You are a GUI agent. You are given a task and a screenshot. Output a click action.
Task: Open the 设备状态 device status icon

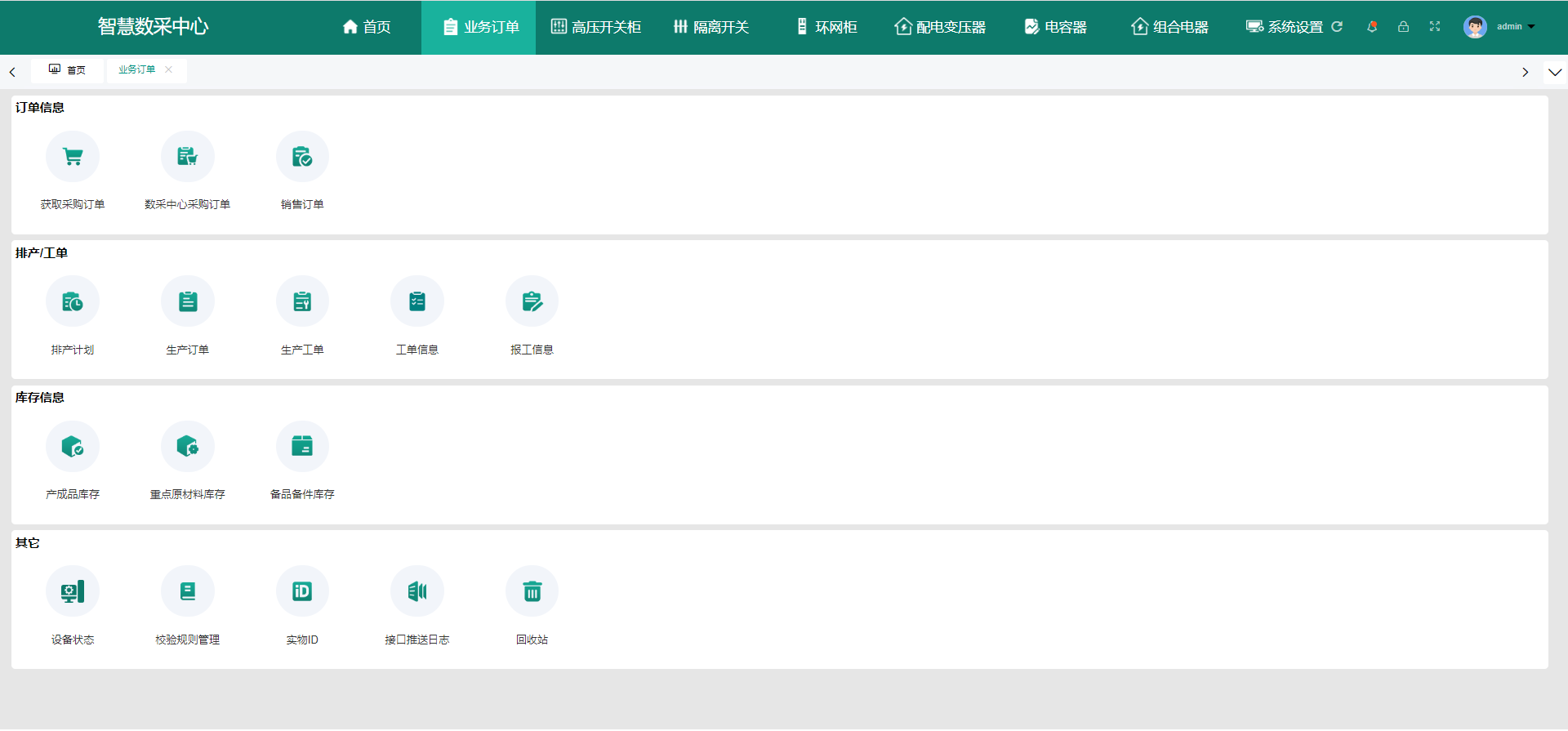point(73,591)
